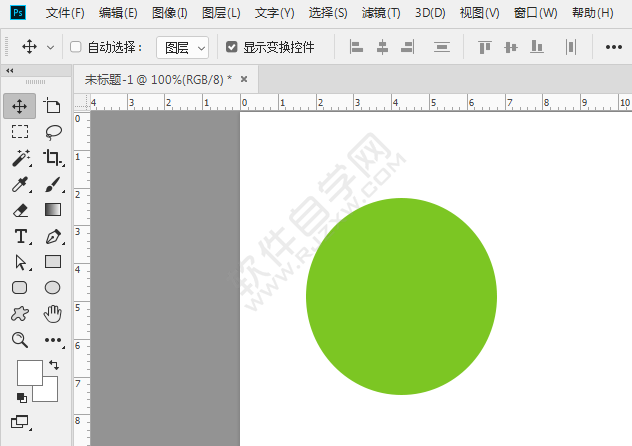Align vertical centers of layers
The height and width of the screenshot is (446, 632).
pyautogui.click(x=511, y=47)
